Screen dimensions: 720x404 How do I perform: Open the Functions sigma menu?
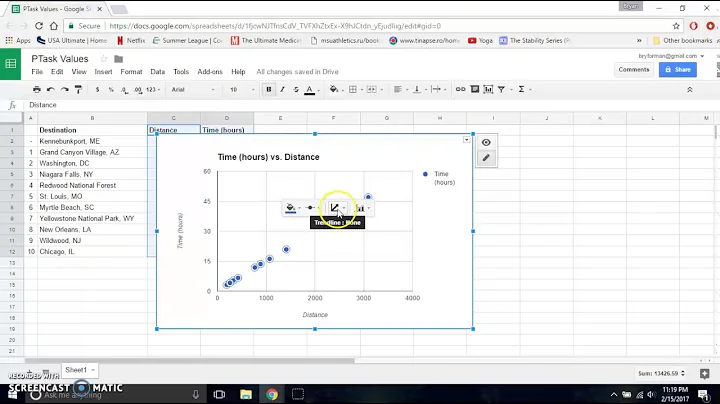pos(524,90)
